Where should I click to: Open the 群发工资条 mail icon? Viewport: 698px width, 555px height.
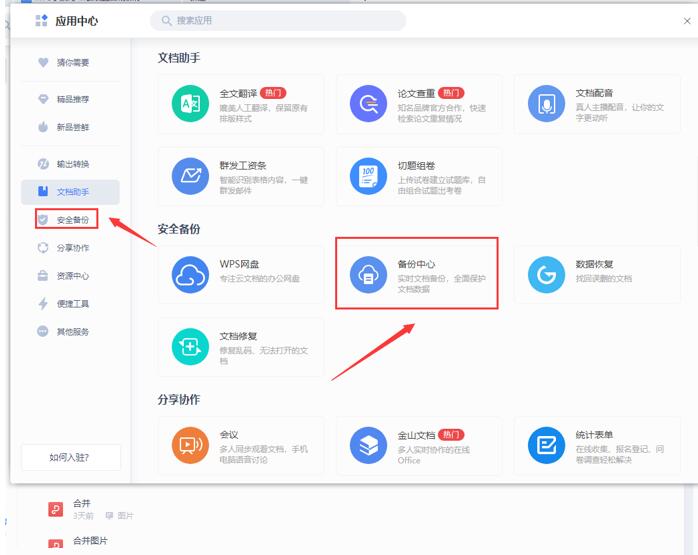pyautogui.click(x=190, y=176)
